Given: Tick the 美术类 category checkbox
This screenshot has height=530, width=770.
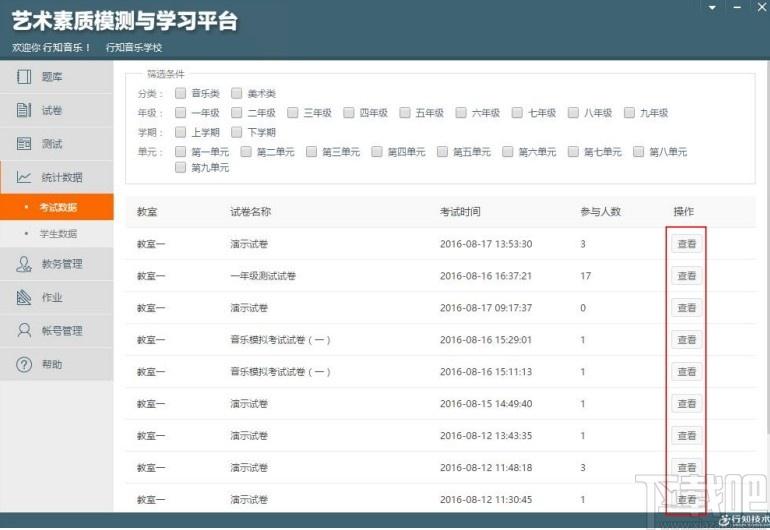Looking at the screenshot, I should (236, 93).
